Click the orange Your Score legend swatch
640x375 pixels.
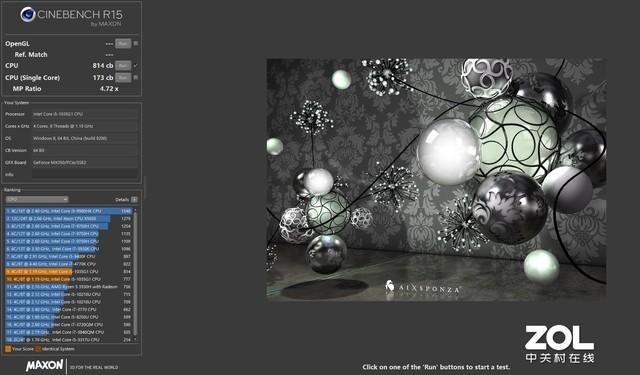[8, 348]
